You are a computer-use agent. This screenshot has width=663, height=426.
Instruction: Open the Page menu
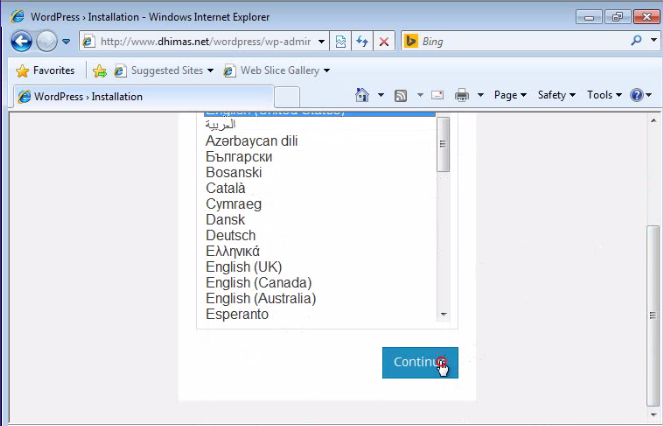(510, 95)
